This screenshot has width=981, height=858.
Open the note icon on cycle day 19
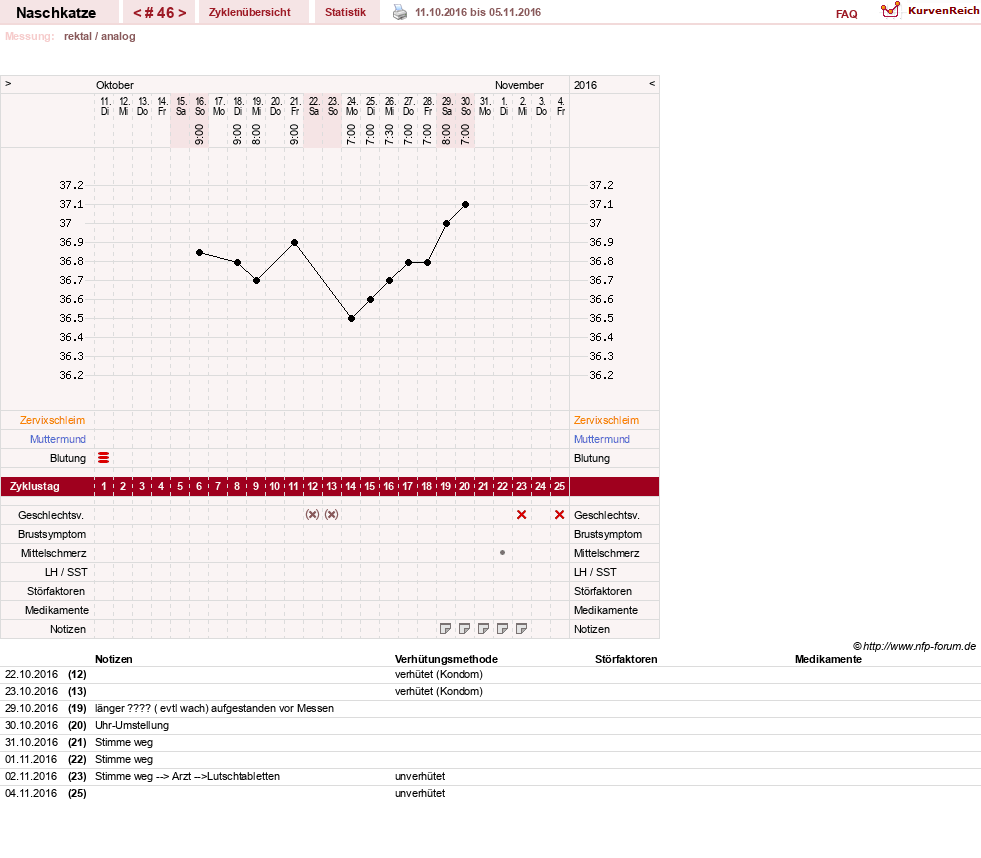point(445,628)
